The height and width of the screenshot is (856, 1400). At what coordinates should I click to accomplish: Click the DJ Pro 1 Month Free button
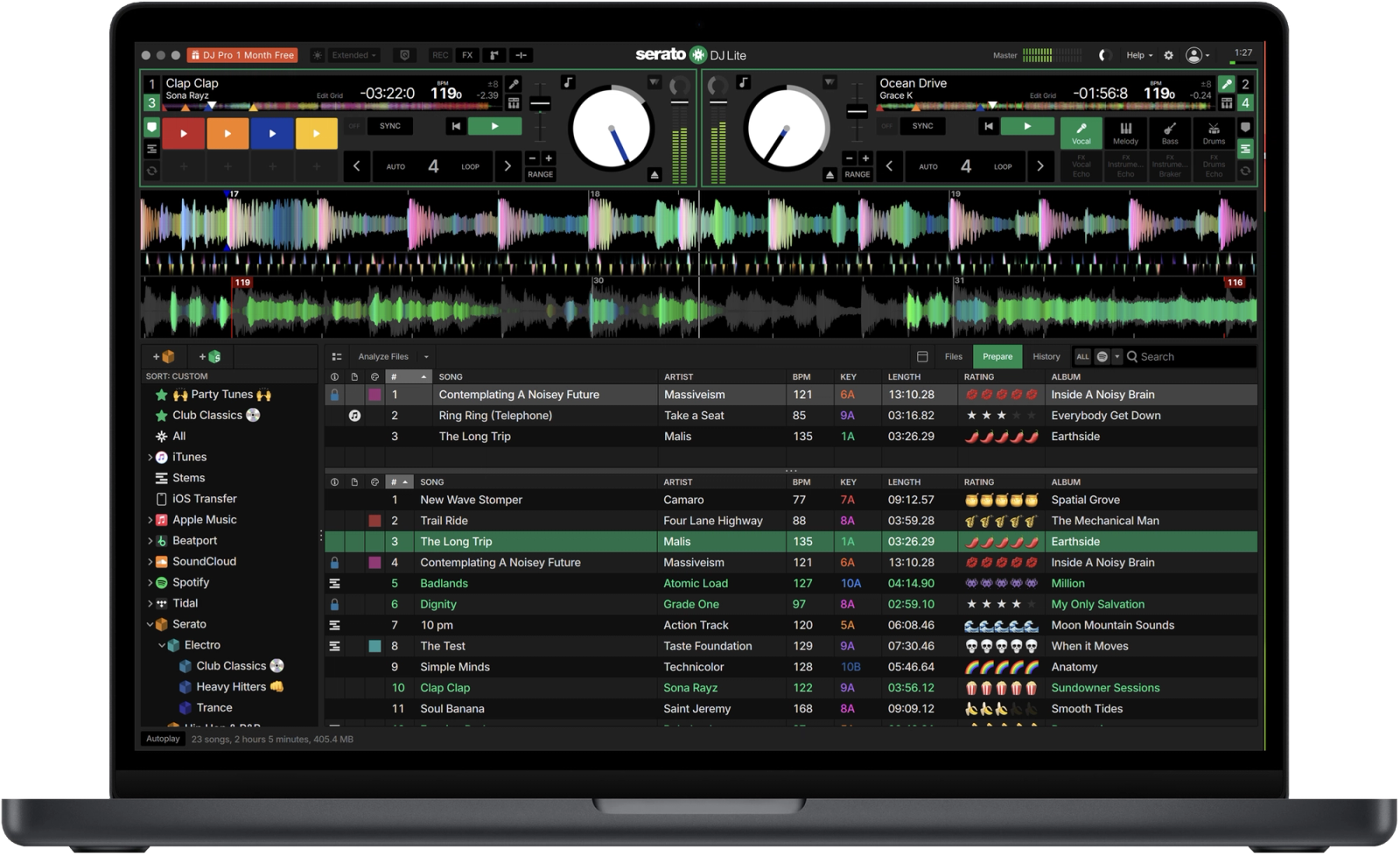(x=242, y=55)
